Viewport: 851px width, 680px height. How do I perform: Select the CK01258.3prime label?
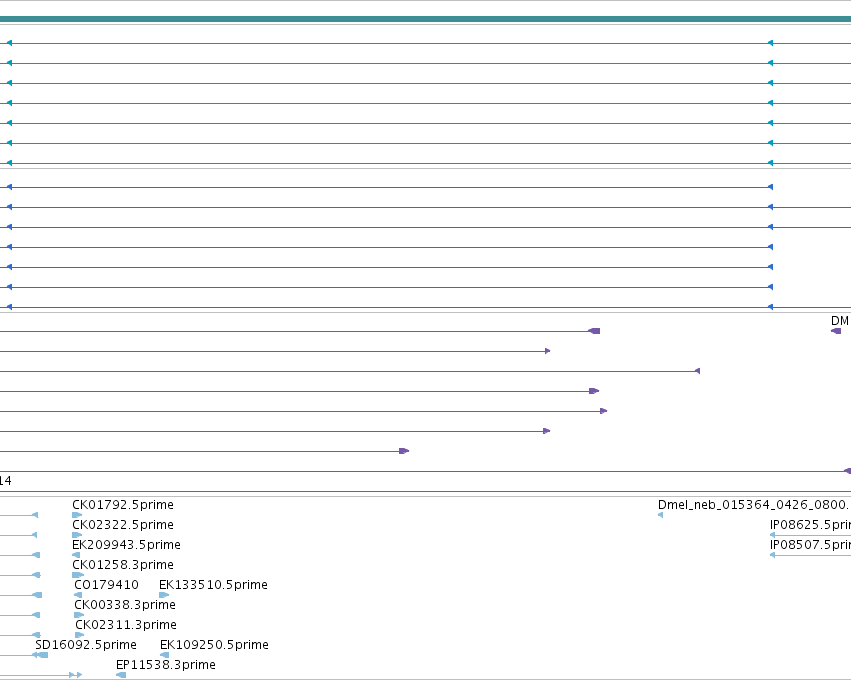point(123,565)
